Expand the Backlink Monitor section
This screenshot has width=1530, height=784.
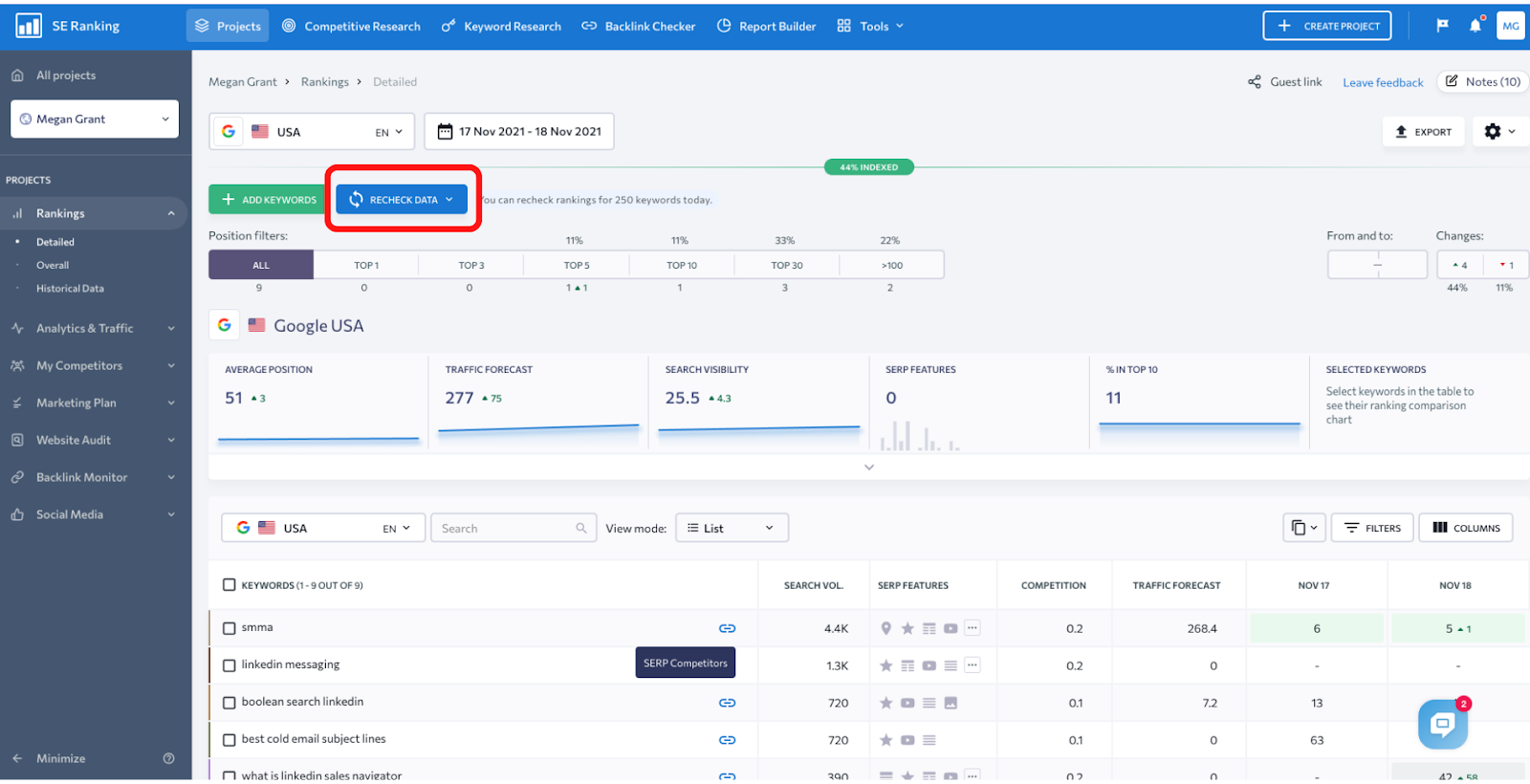click(96, 477)
